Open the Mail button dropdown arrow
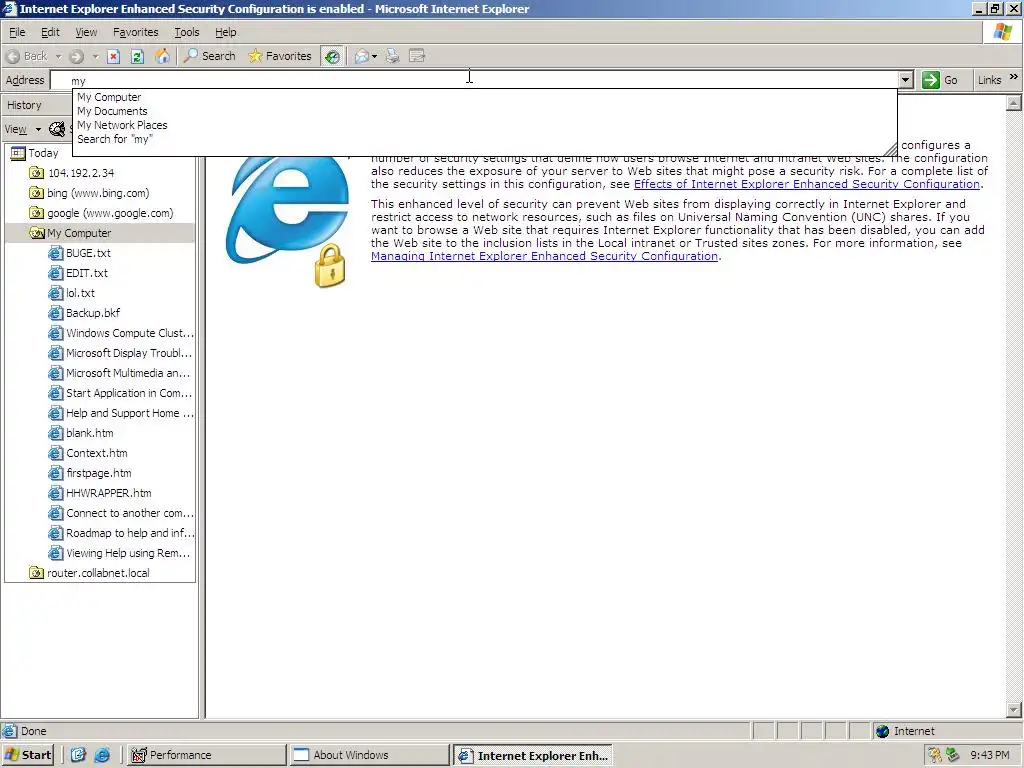Image resolution: width=1024 pixels, height=768 pixels. pyautogui.click(x=374, y=57)
